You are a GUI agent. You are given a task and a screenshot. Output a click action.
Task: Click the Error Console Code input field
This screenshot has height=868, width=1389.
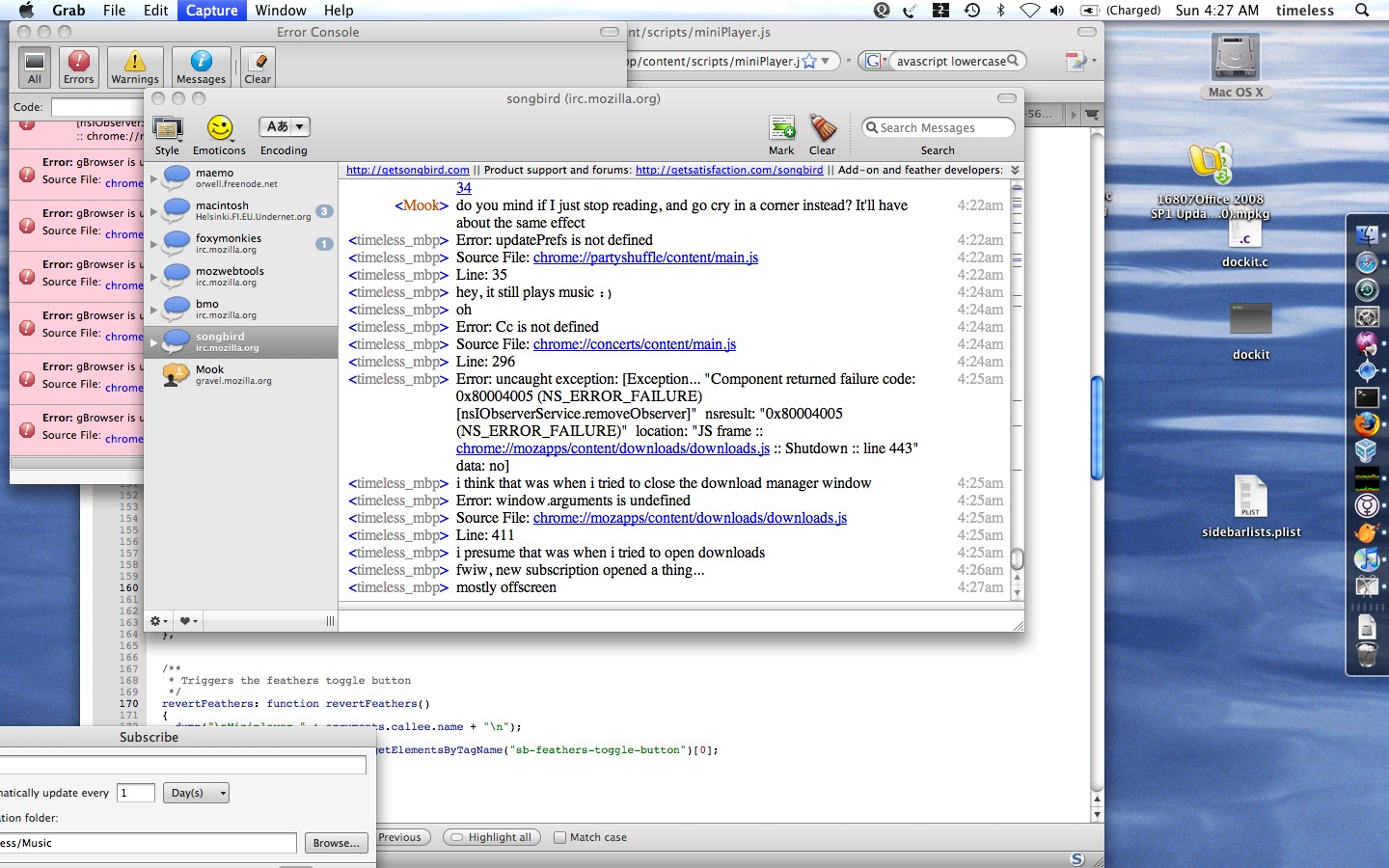click(97, 107)
